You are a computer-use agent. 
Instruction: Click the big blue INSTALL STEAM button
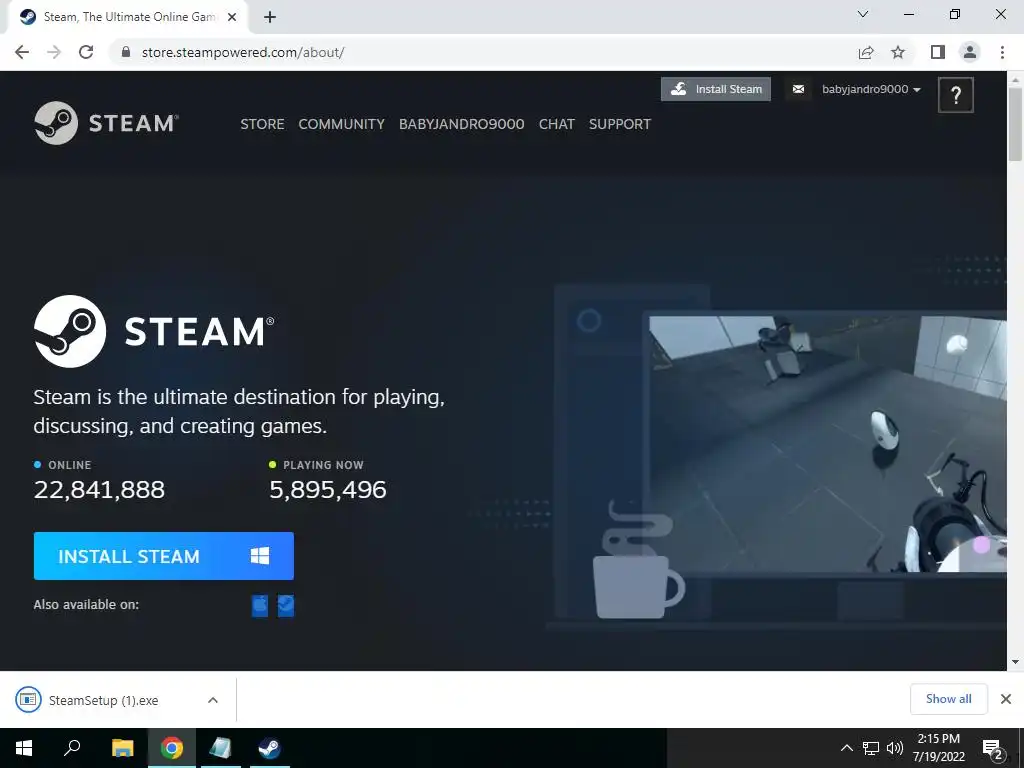pos(164,556)
